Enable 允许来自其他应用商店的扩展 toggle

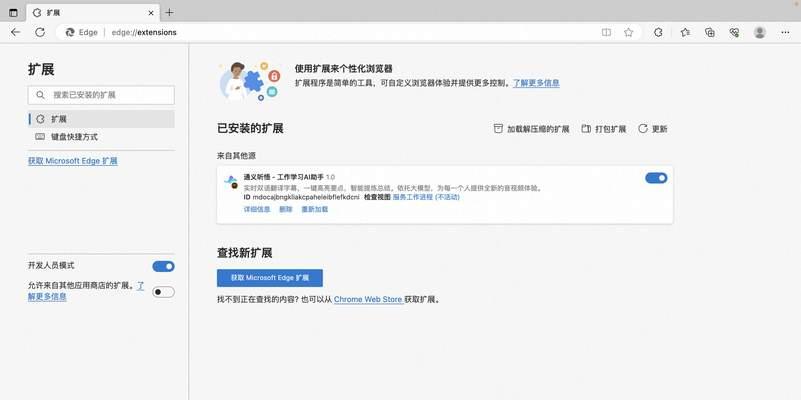click(x=163, y=292)
